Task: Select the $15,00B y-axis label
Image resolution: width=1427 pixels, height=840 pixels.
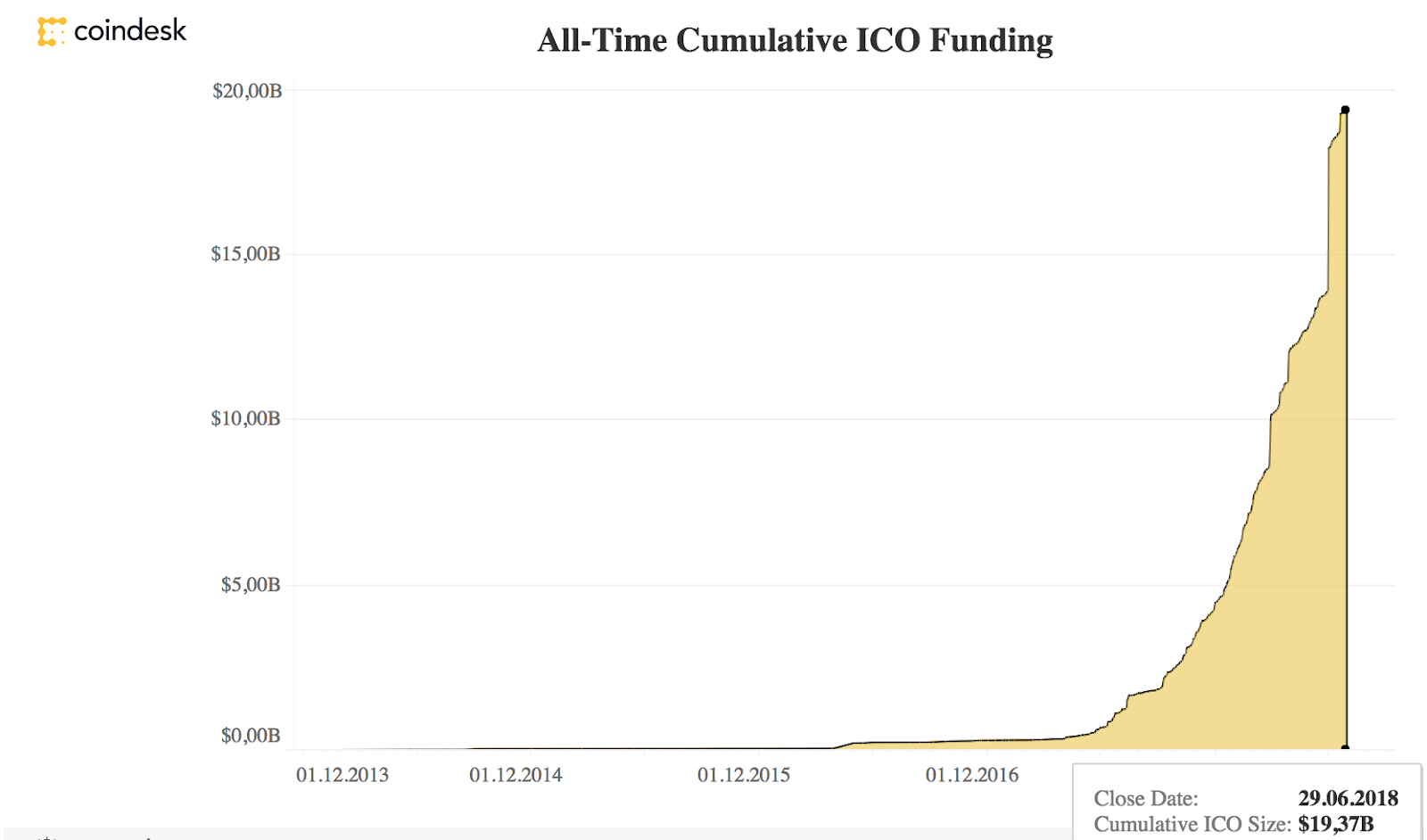Action: pos(245,254)
